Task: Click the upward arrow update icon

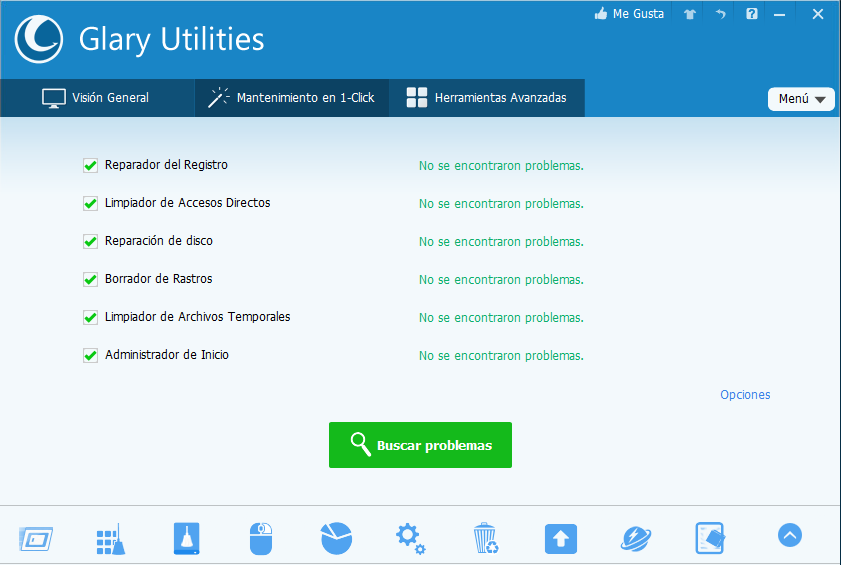Action: [x=561, y=539]
